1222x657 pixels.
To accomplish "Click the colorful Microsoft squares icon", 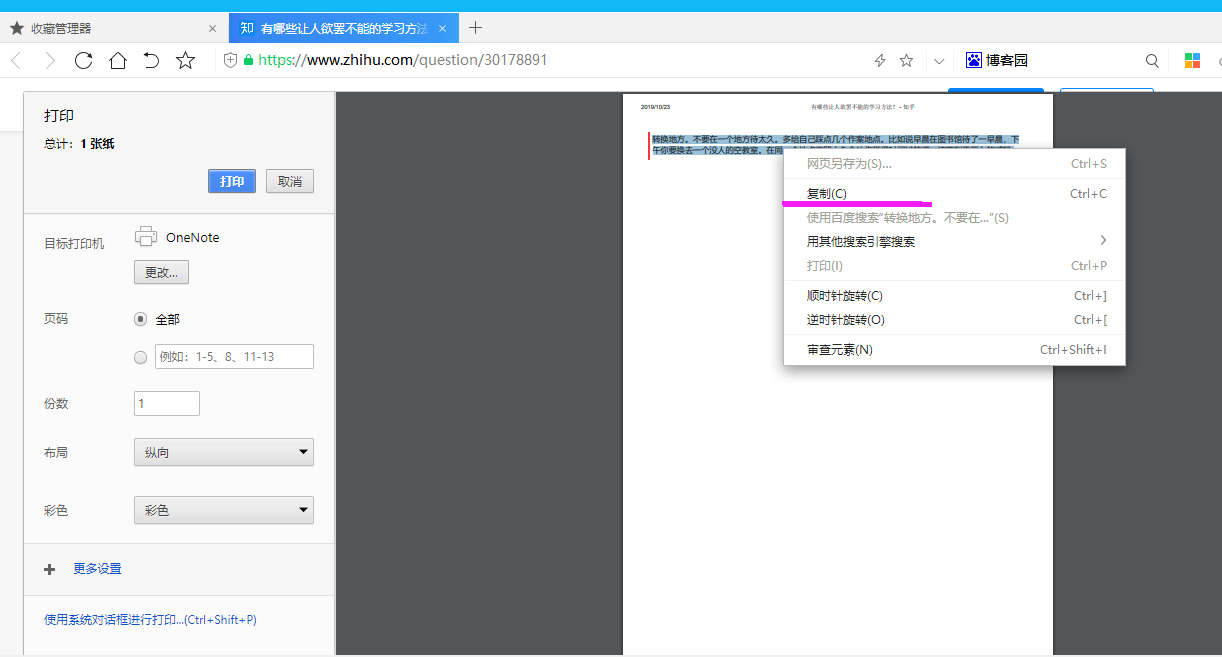I will point(1192,61).
